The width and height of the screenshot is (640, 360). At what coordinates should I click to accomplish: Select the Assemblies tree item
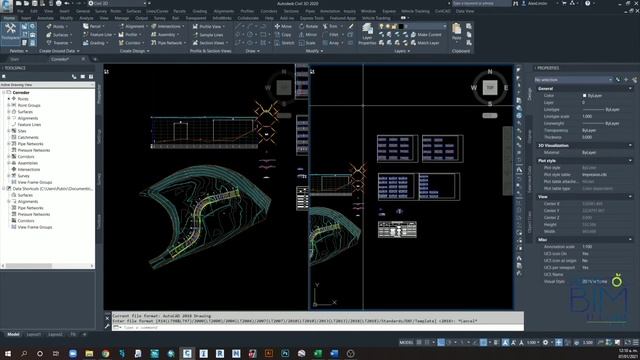click(x=28, y=163)
